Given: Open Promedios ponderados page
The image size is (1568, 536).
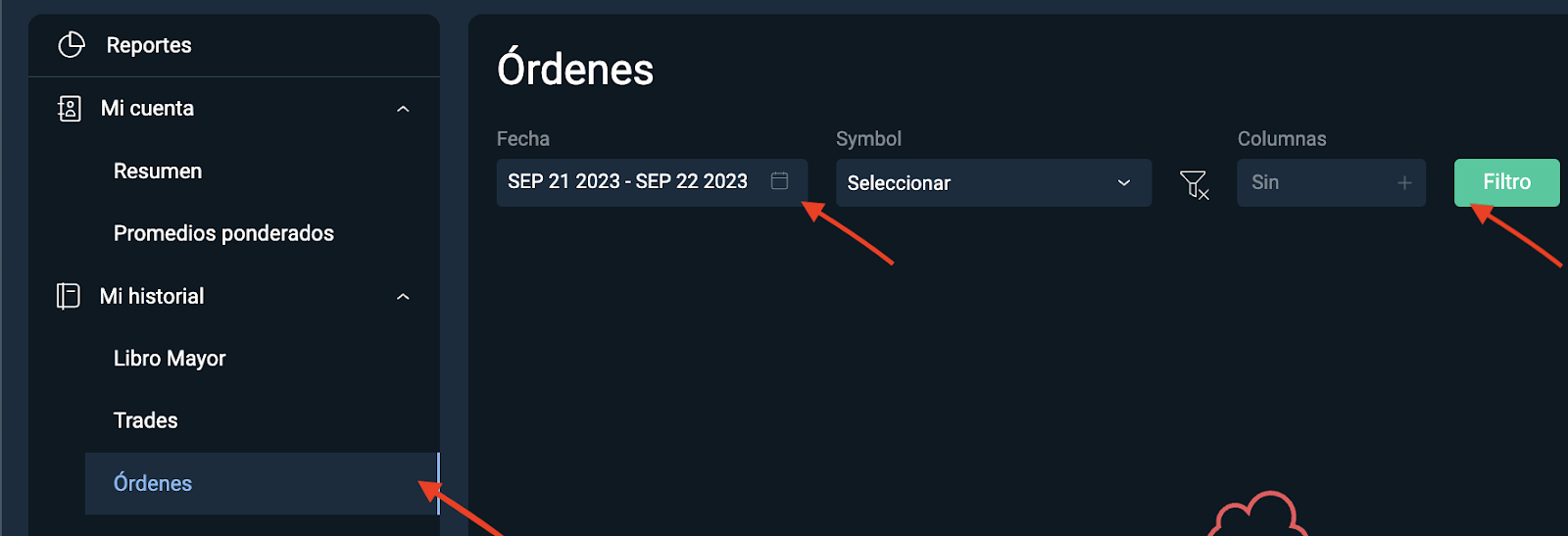Looking at the screenshot, I should [223, 233].
